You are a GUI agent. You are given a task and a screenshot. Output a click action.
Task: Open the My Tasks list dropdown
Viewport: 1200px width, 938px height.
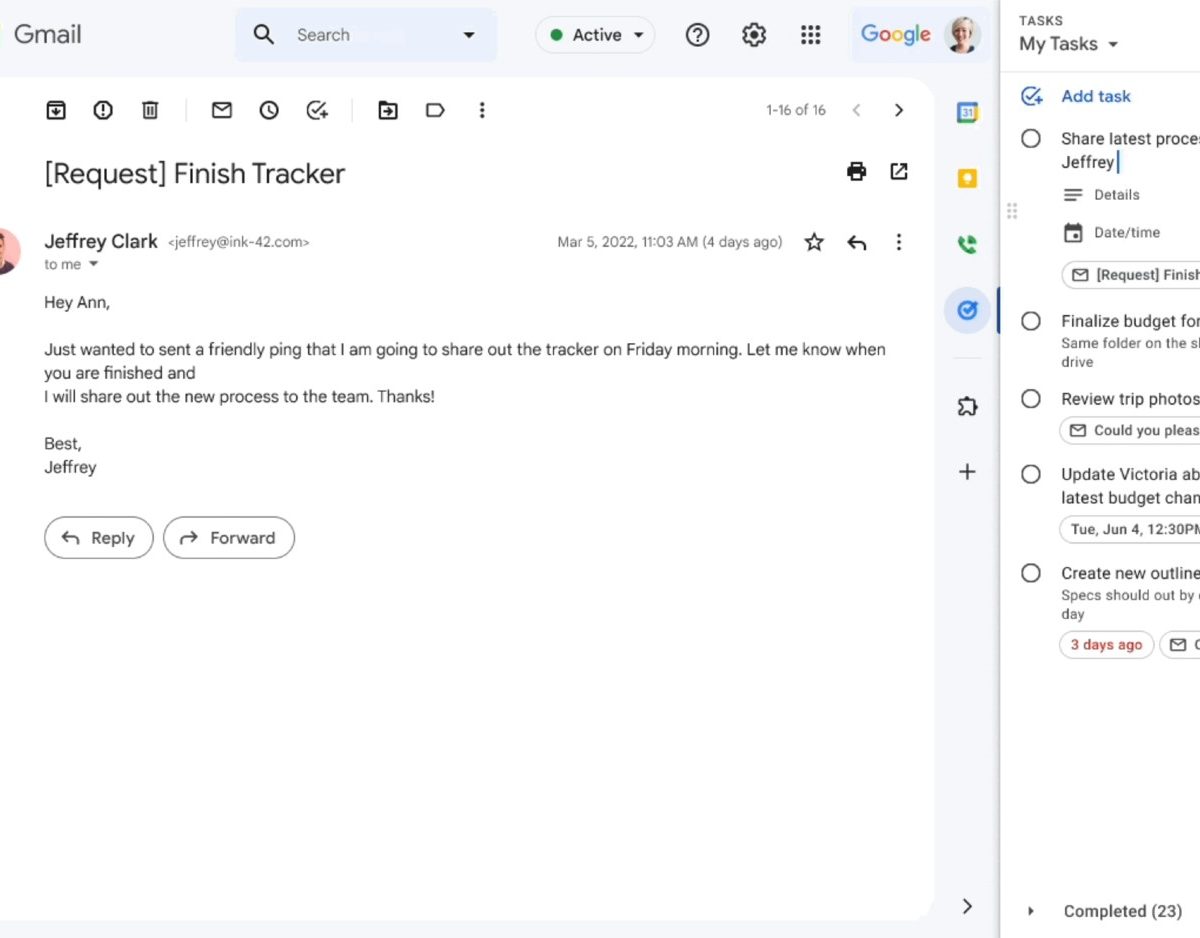[x=1068, y=44]
